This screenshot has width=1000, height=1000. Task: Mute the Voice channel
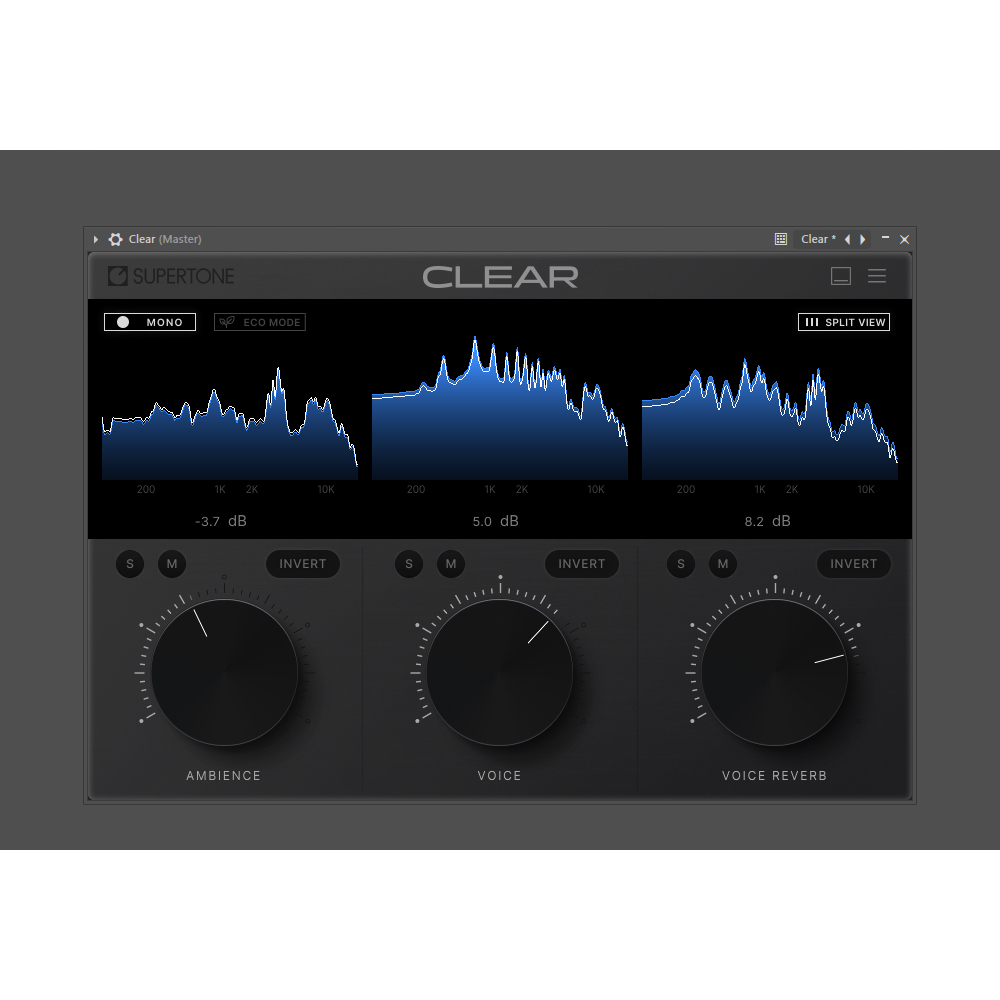click(x=451, y=564)
